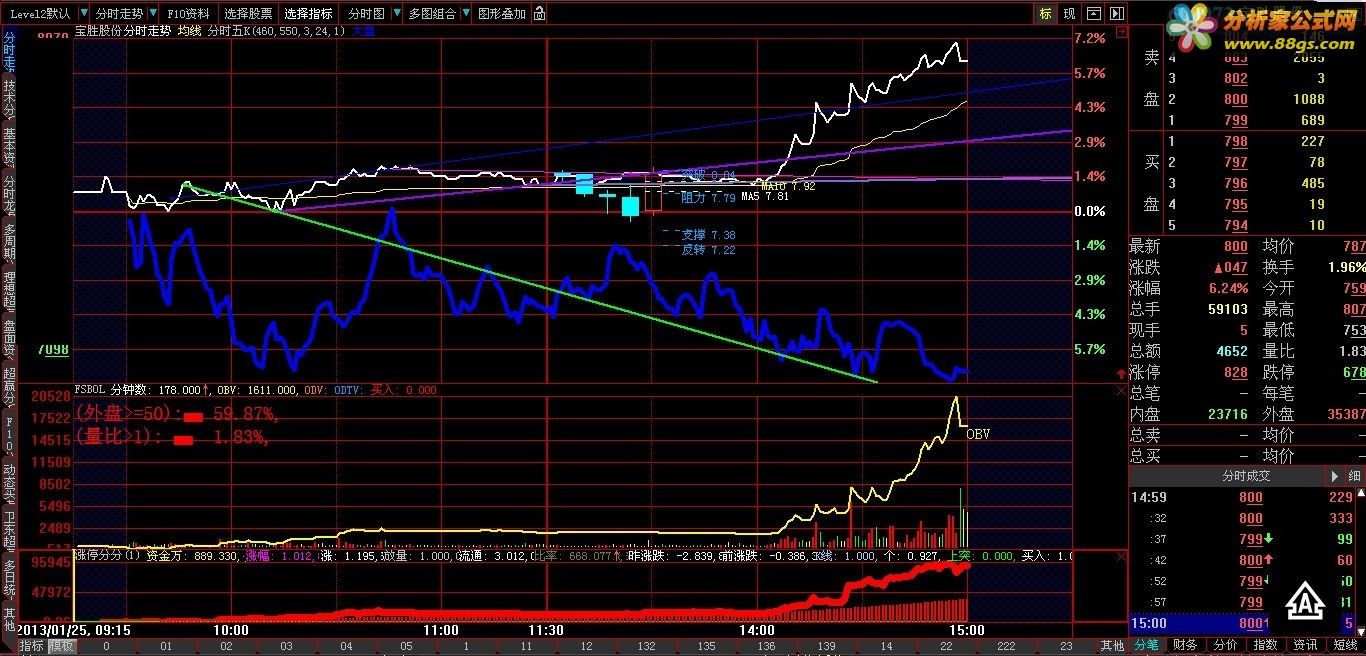Click the 14:00 time axis marker
Viewport: 1366px width, 656px height.
click(758, 630)
